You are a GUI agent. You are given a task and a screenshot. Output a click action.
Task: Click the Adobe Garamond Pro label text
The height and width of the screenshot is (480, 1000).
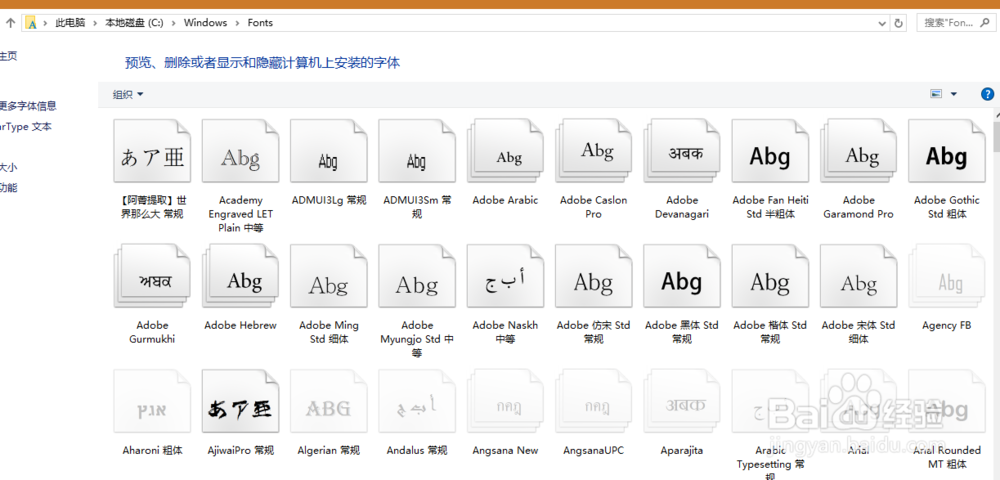(858, 207)
